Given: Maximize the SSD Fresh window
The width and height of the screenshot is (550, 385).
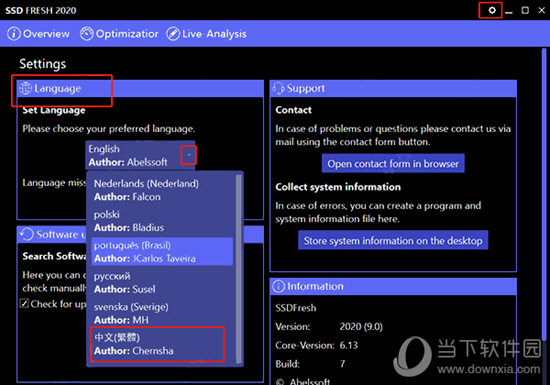Looking at the screenshot, I should 525,10.
